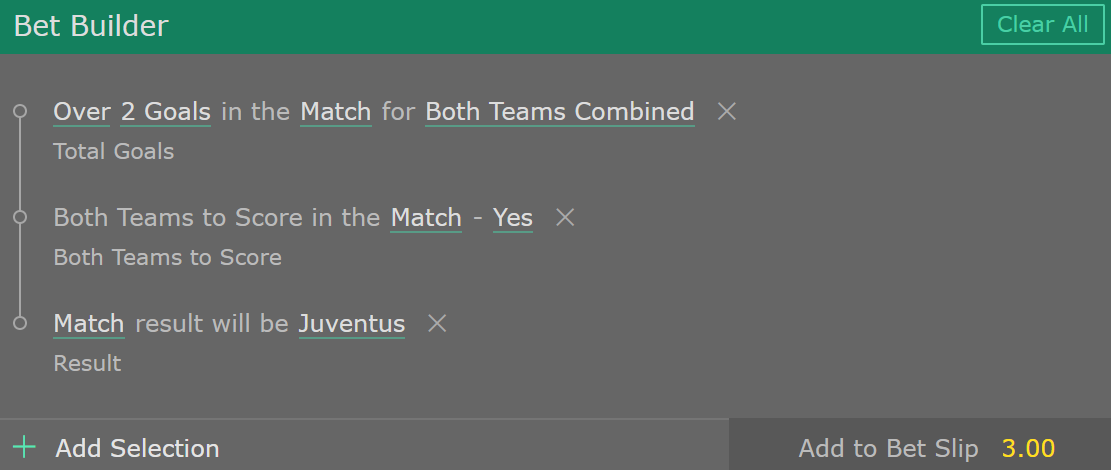The width and height of the screenshot is (1111, 470).
Task: Change the 2 Goals value
Action: click(166, 112)
